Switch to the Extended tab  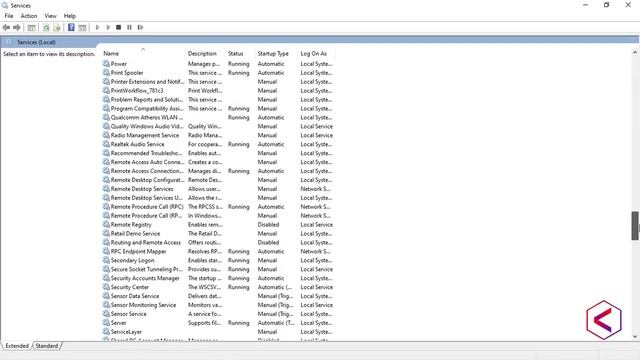click(x=17, y=346)
